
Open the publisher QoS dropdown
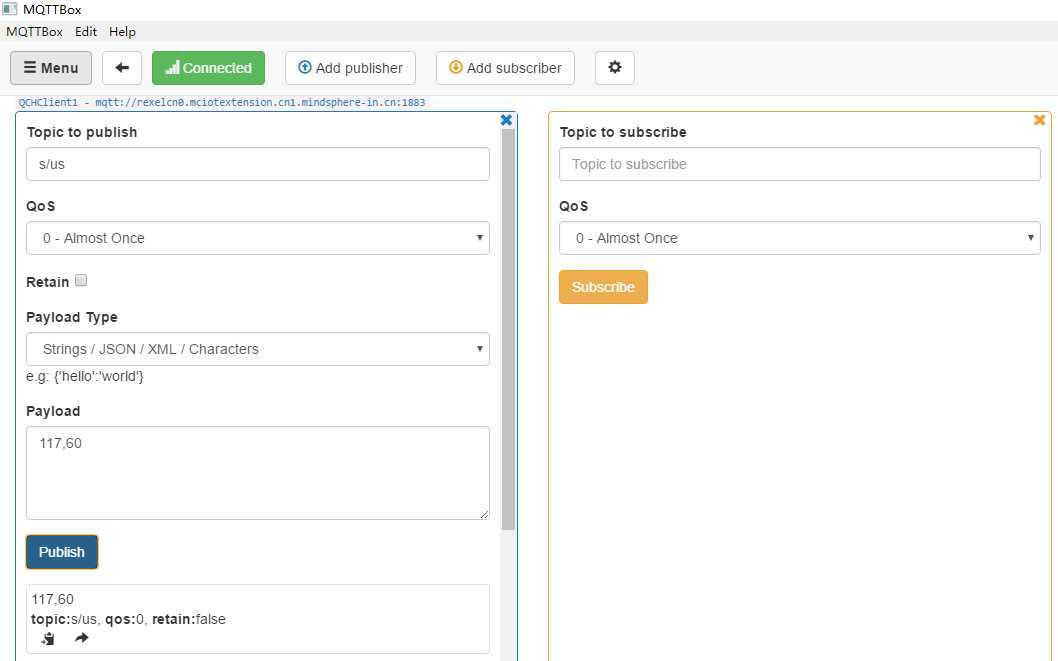[258, 238]
